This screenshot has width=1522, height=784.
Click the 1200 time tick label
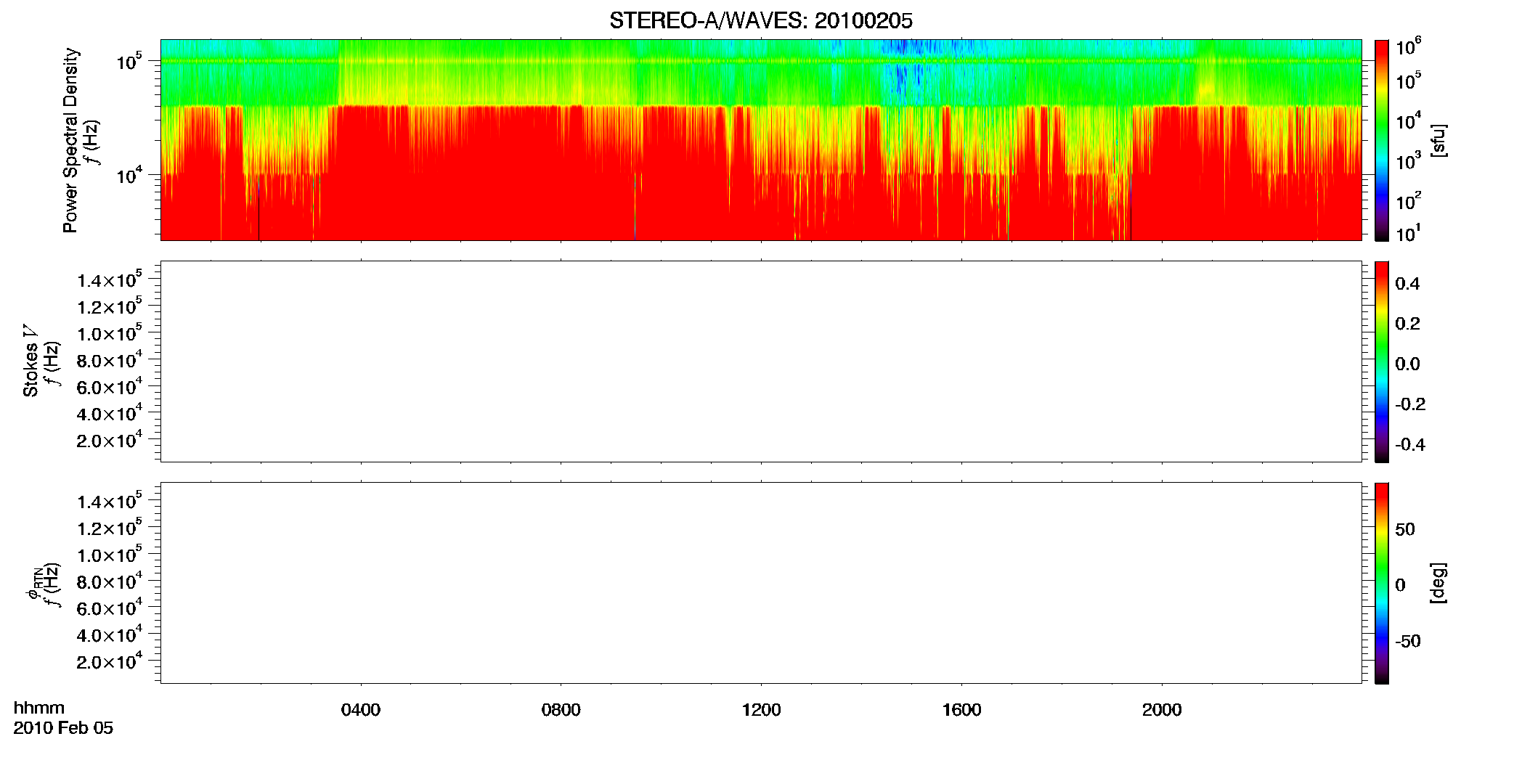click(x=761, y=710)
